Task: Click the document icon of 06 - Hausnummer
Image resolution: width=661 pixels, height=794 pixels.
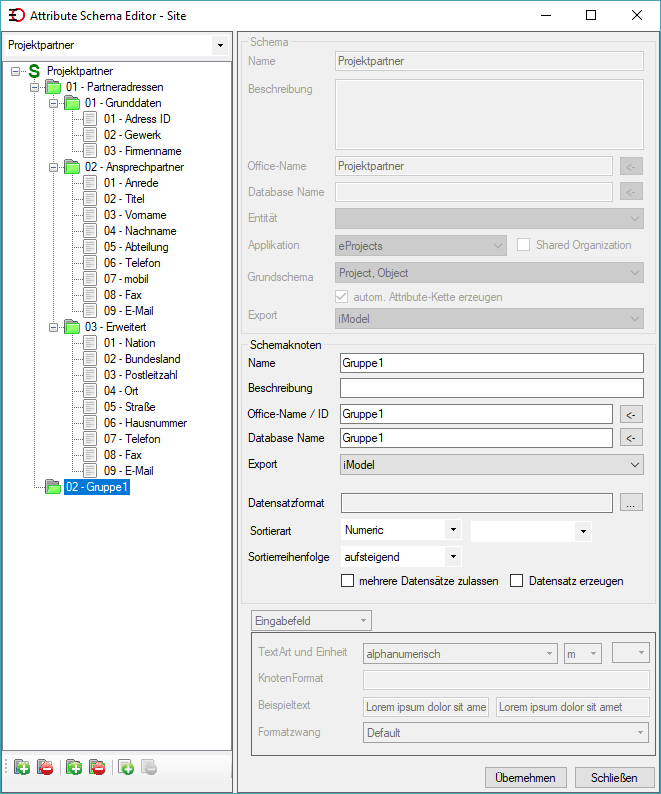Action: tap(90, 423)
